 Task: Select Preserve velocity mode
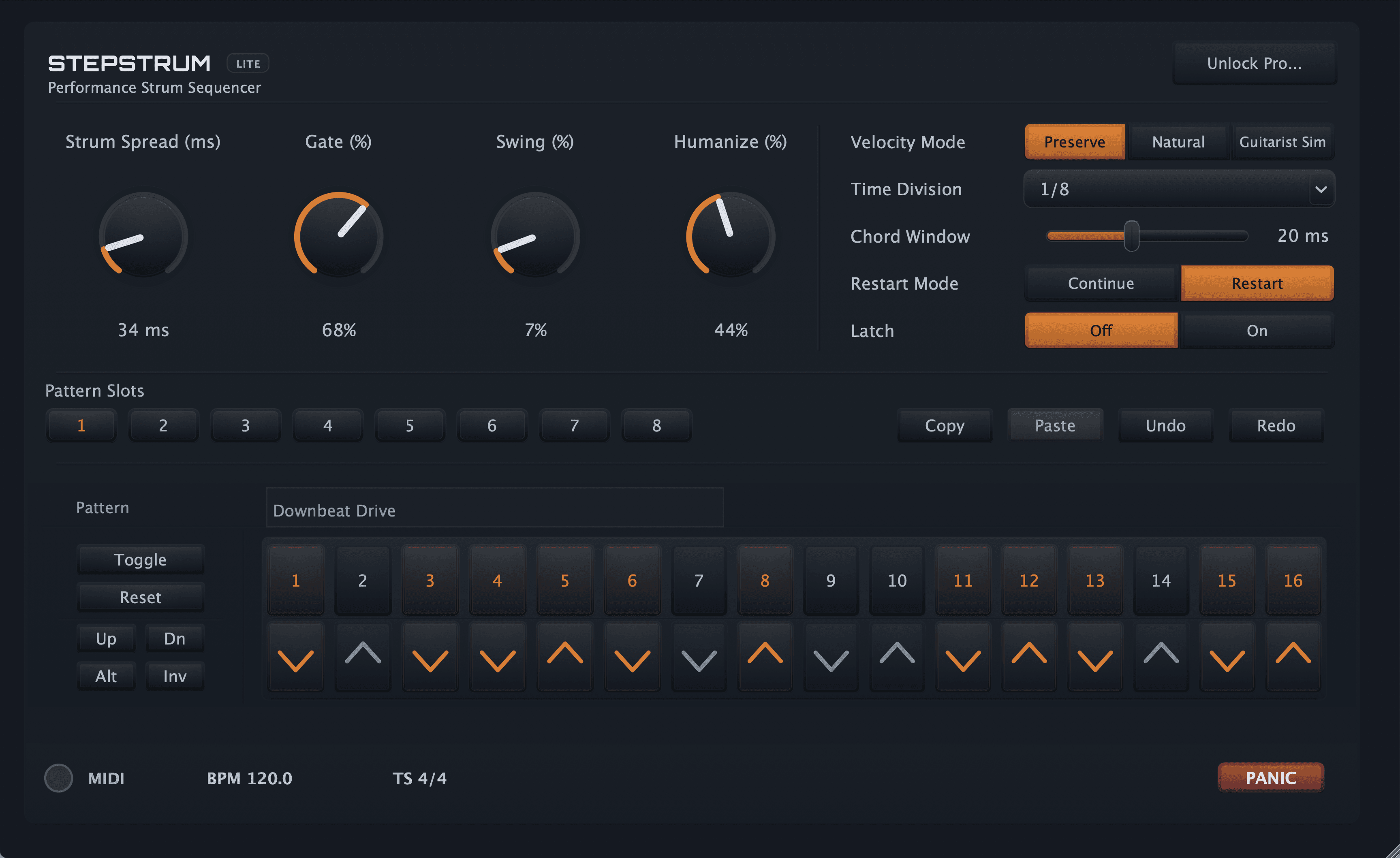1075,141
